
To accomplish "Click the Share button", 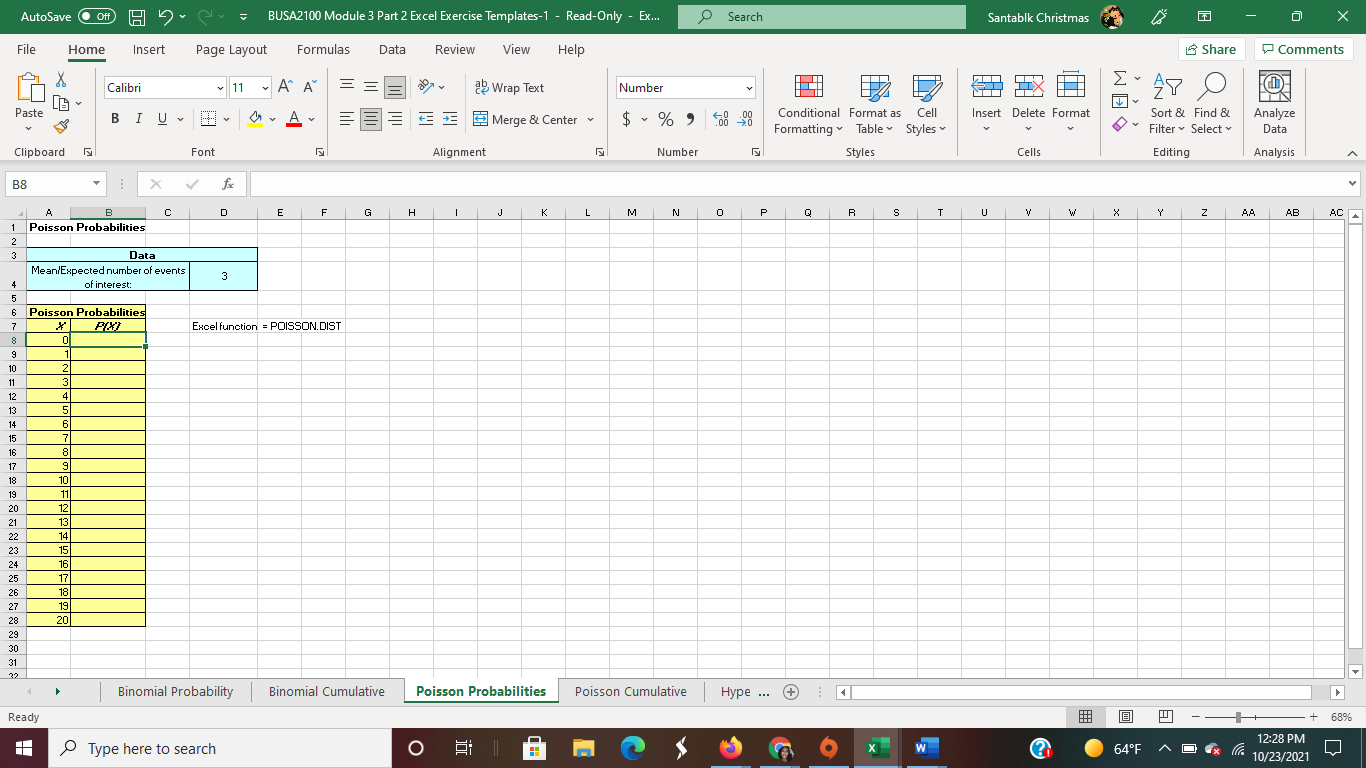I will (1210, 49).
